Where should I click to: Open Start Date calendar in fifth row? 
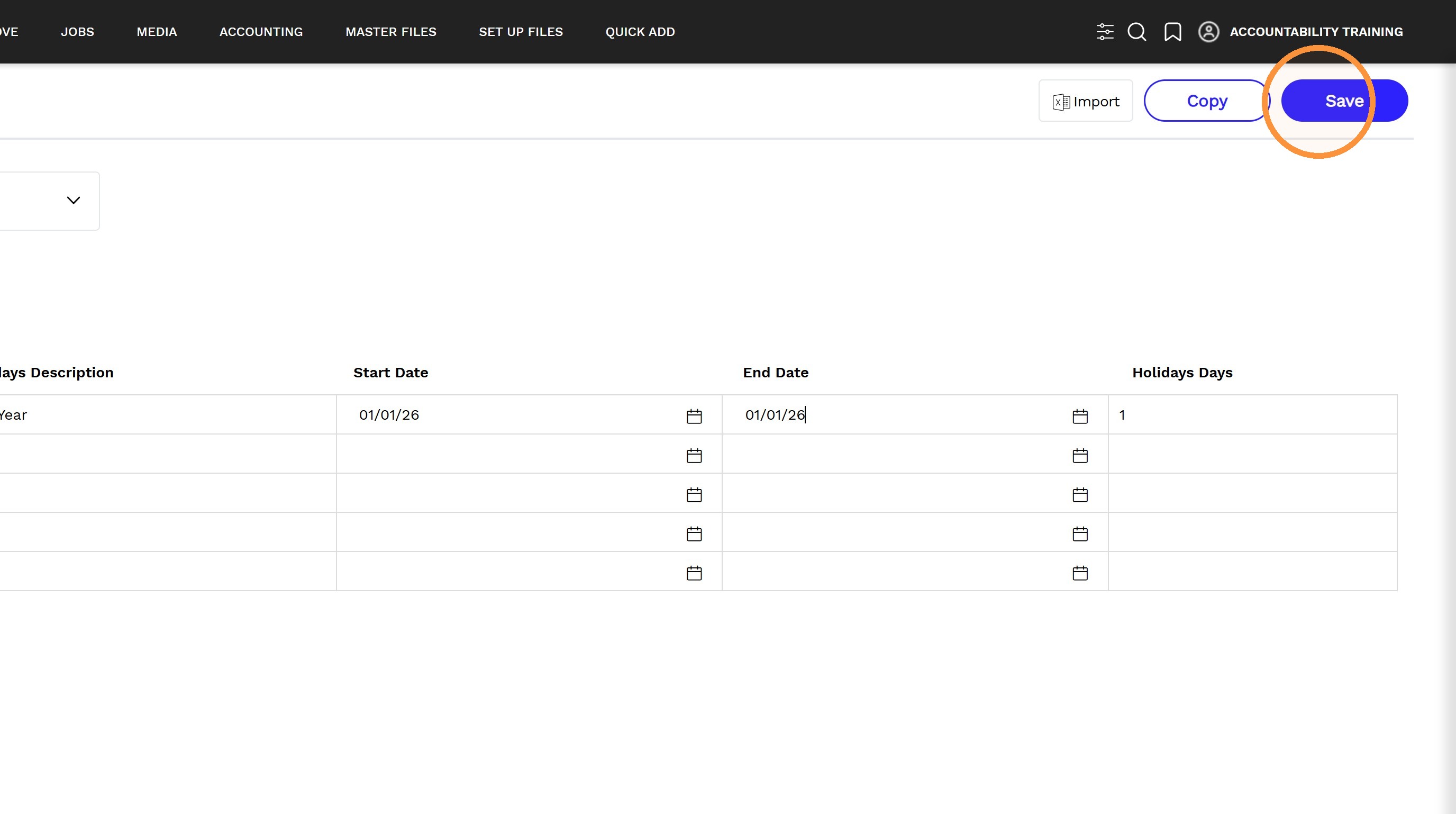pos(694,573)
